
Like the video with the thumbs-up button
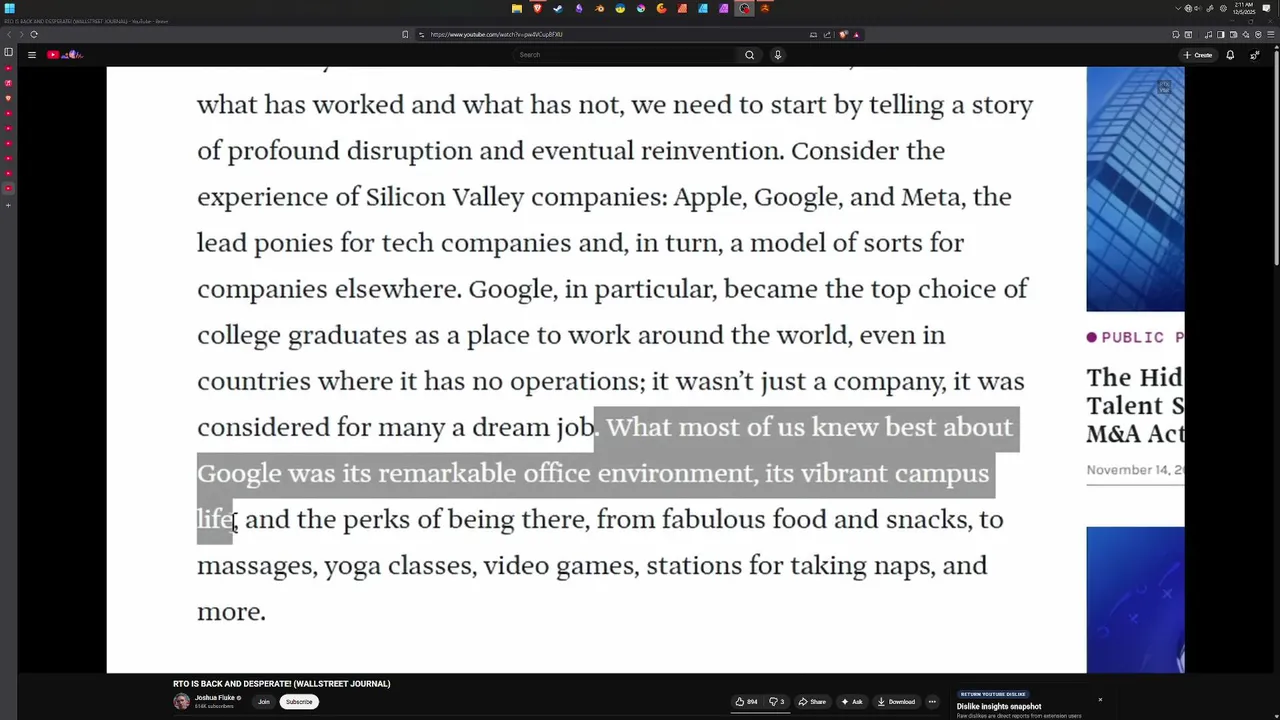(x=746, y=702)
